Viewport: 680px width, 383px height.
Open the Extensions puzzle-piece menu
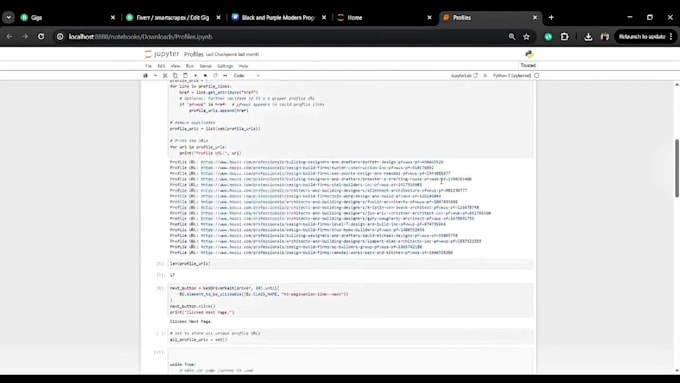(x=564, y=37)
